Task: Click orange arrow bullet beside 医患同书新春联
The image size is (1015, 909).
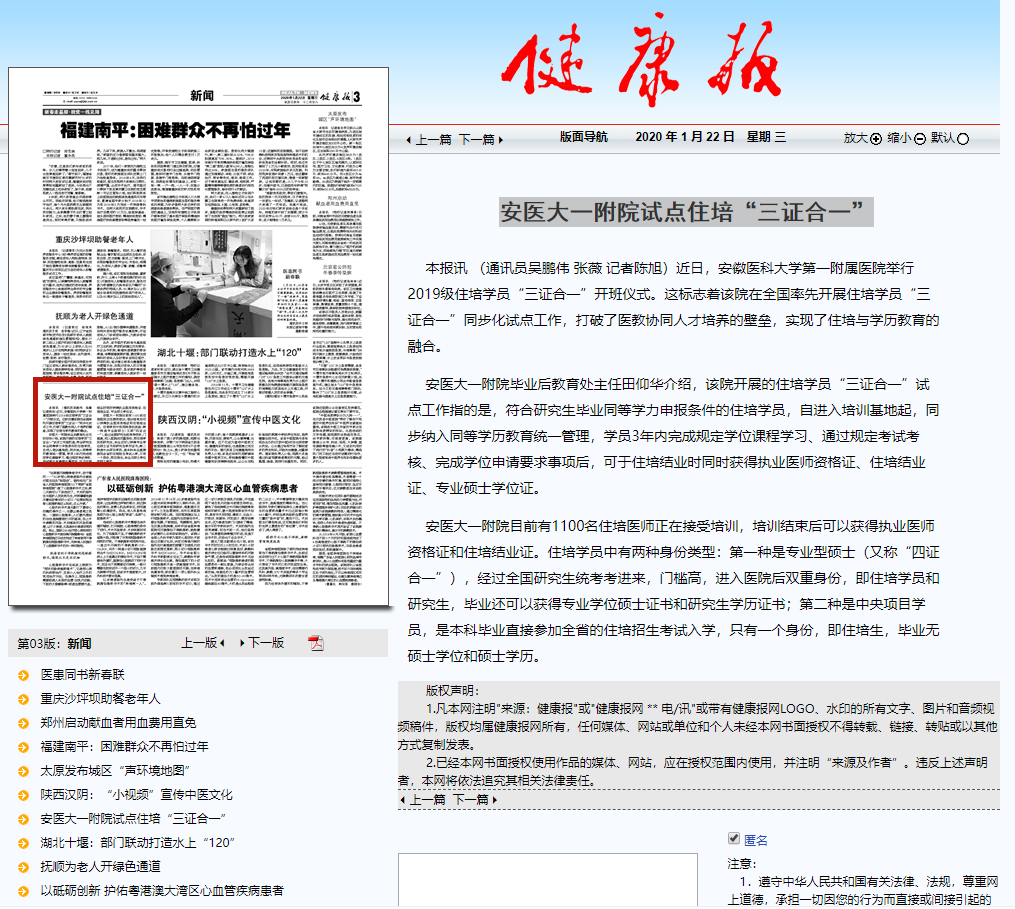Action: point(23,675)
